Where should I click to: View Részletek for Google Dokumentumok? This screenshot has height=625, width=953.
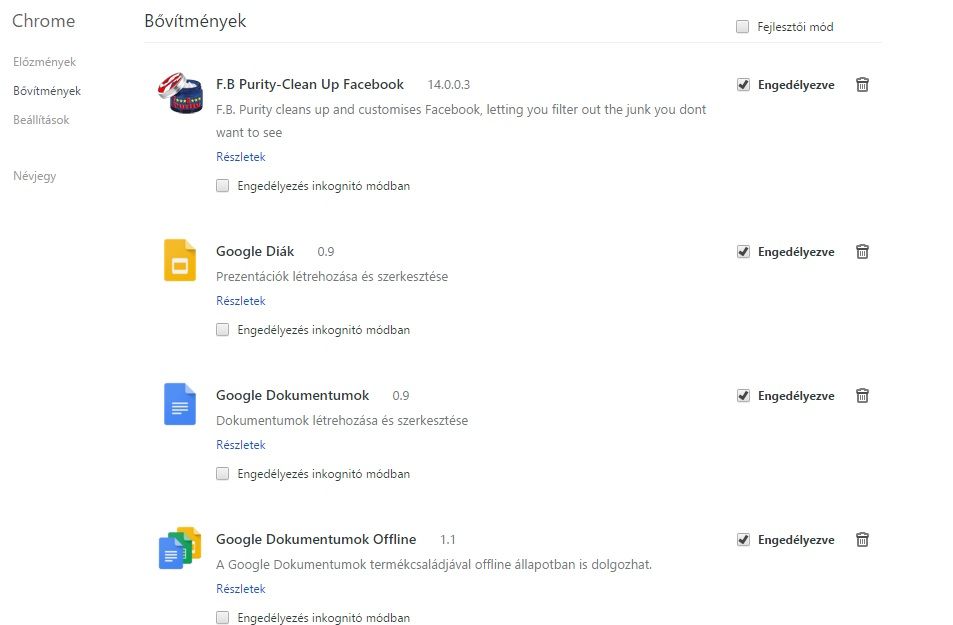click(240, 445)
